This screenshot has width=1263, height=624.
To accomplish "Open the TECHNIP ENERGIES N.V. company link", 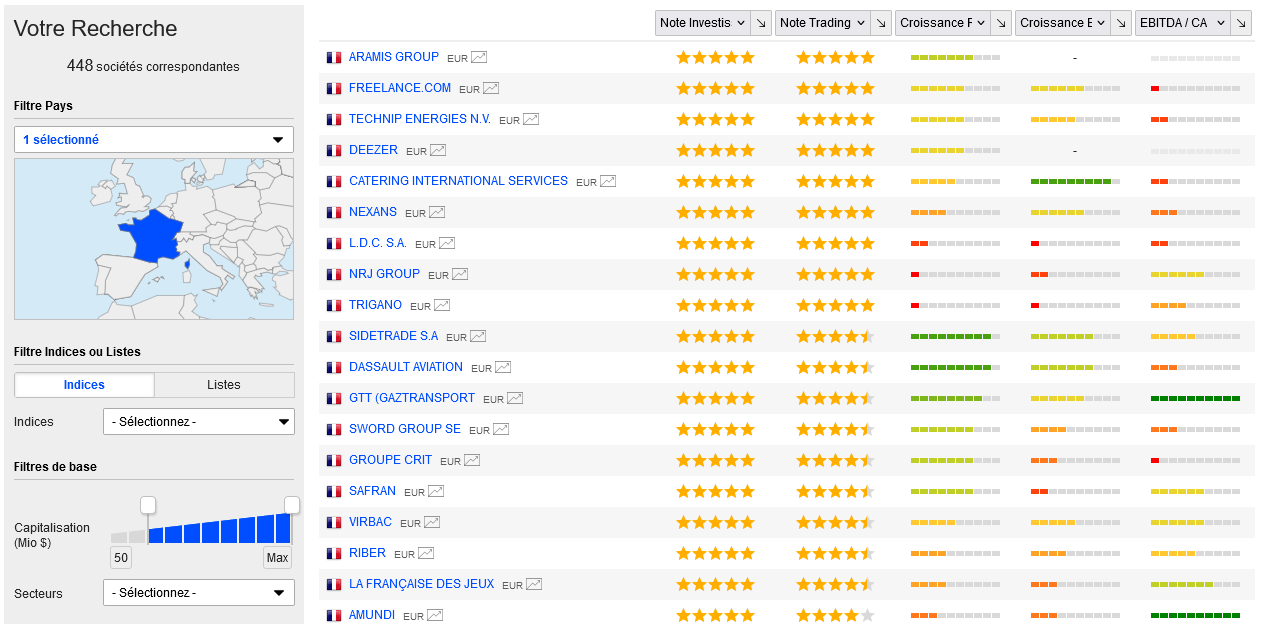I will pyautogui.click(x=420, y=119).
